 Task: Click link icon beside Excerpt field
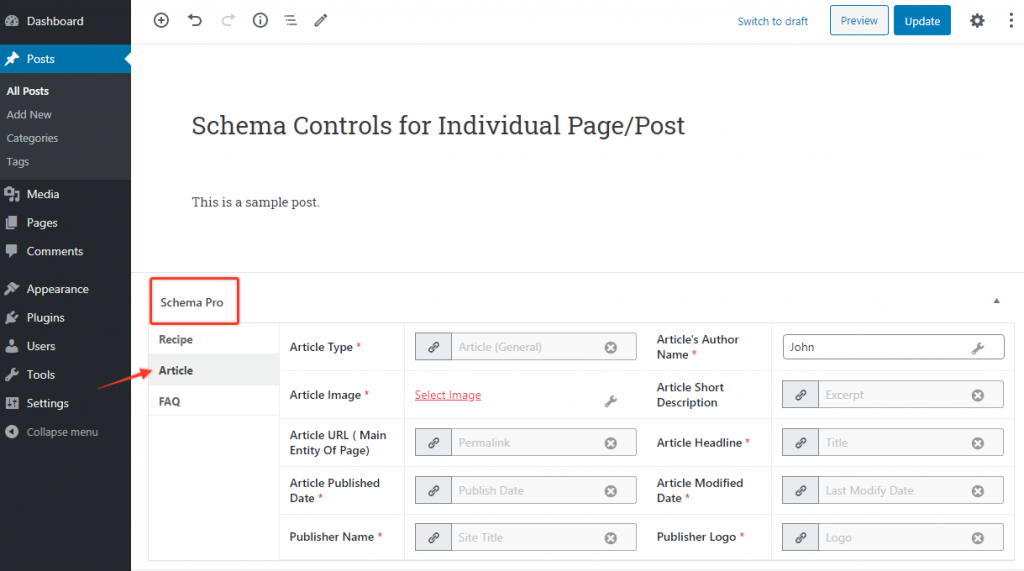tap(801, 395)
